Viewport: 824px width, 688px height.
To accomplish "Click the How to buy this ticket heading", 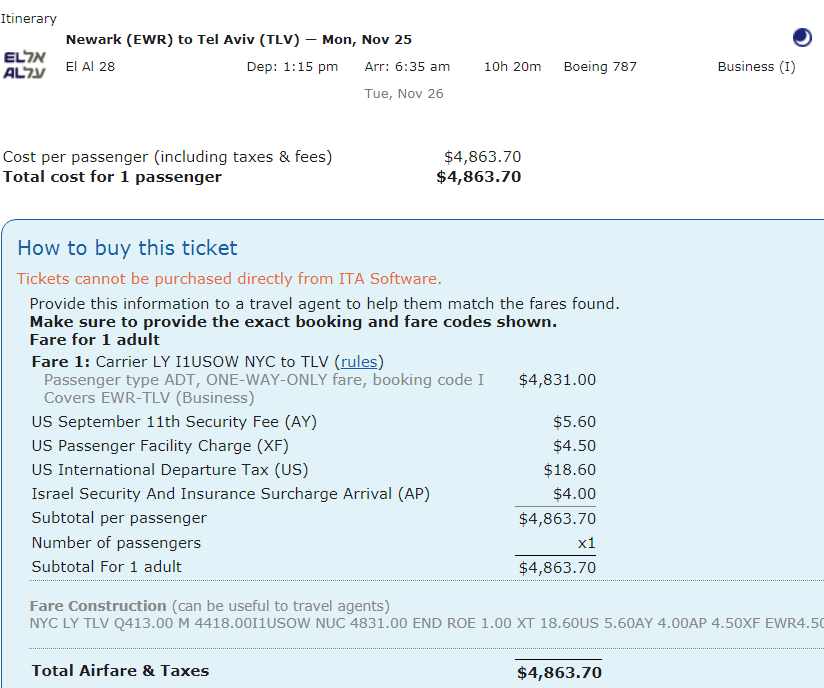I will (127, 248).
